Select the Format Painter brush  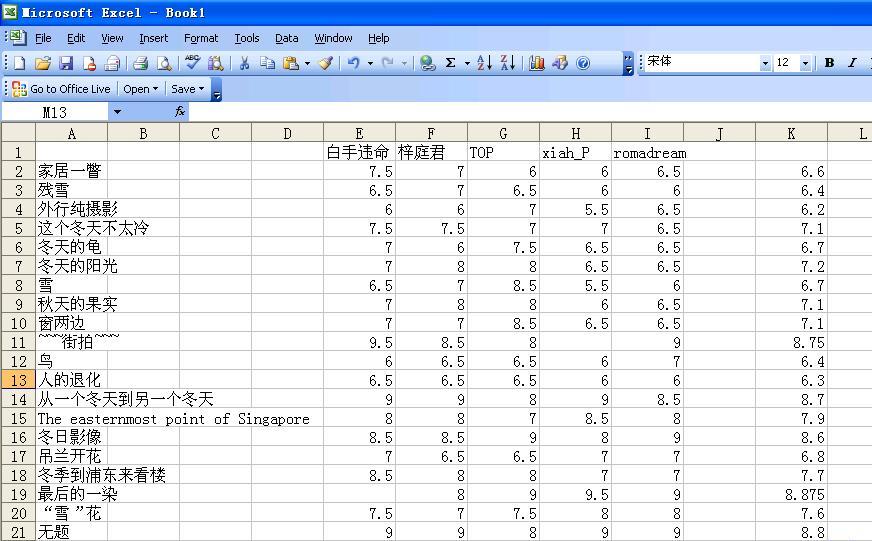[325, 63]
